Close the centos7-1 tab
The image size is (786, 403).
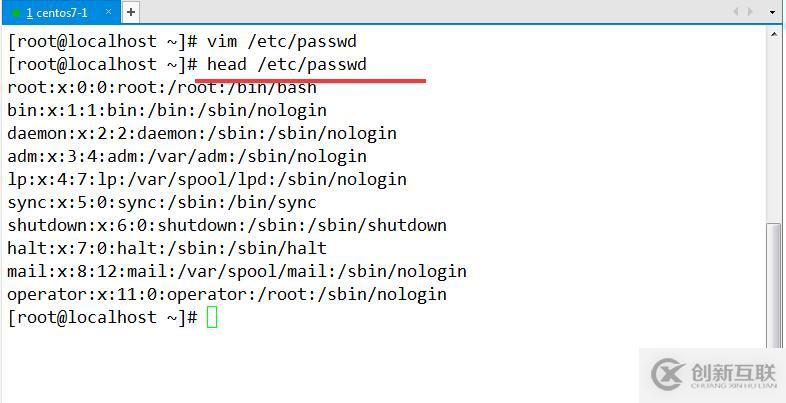click(108, 13)
